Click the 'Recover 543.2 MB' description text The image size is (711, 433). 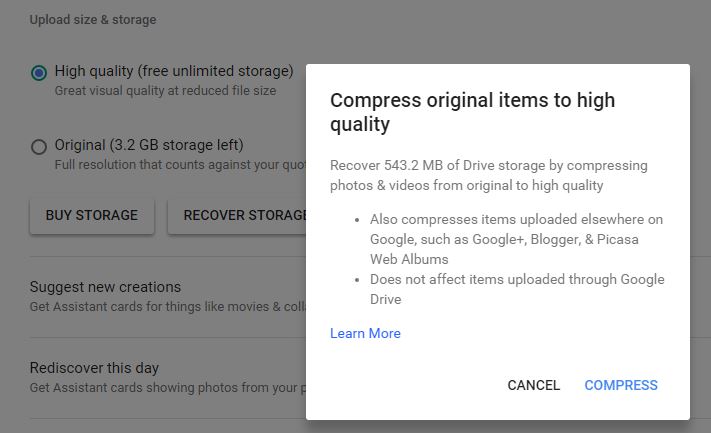(x=488, y=175)
